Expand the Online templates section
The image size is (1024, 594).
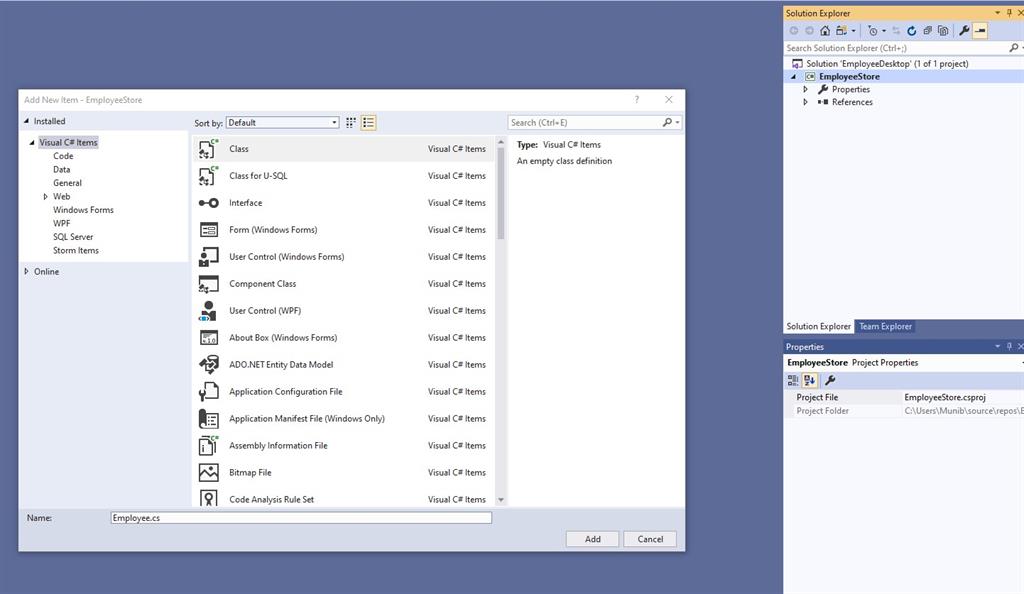click(x=27, y=271)
